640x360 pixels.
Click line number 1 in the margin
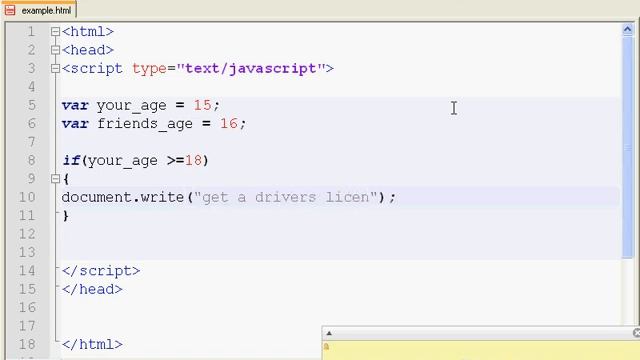tap(31, 31)
